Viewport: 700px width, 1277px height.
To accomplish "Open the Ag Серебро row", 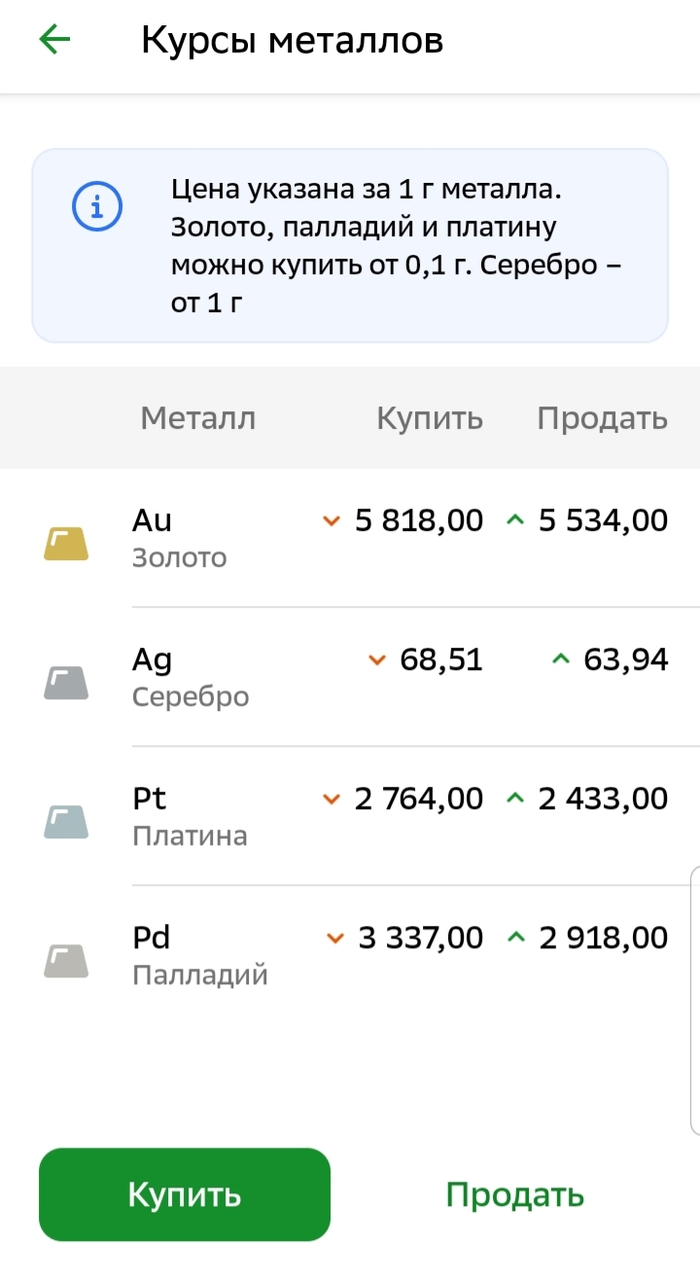I will [190, 677].
